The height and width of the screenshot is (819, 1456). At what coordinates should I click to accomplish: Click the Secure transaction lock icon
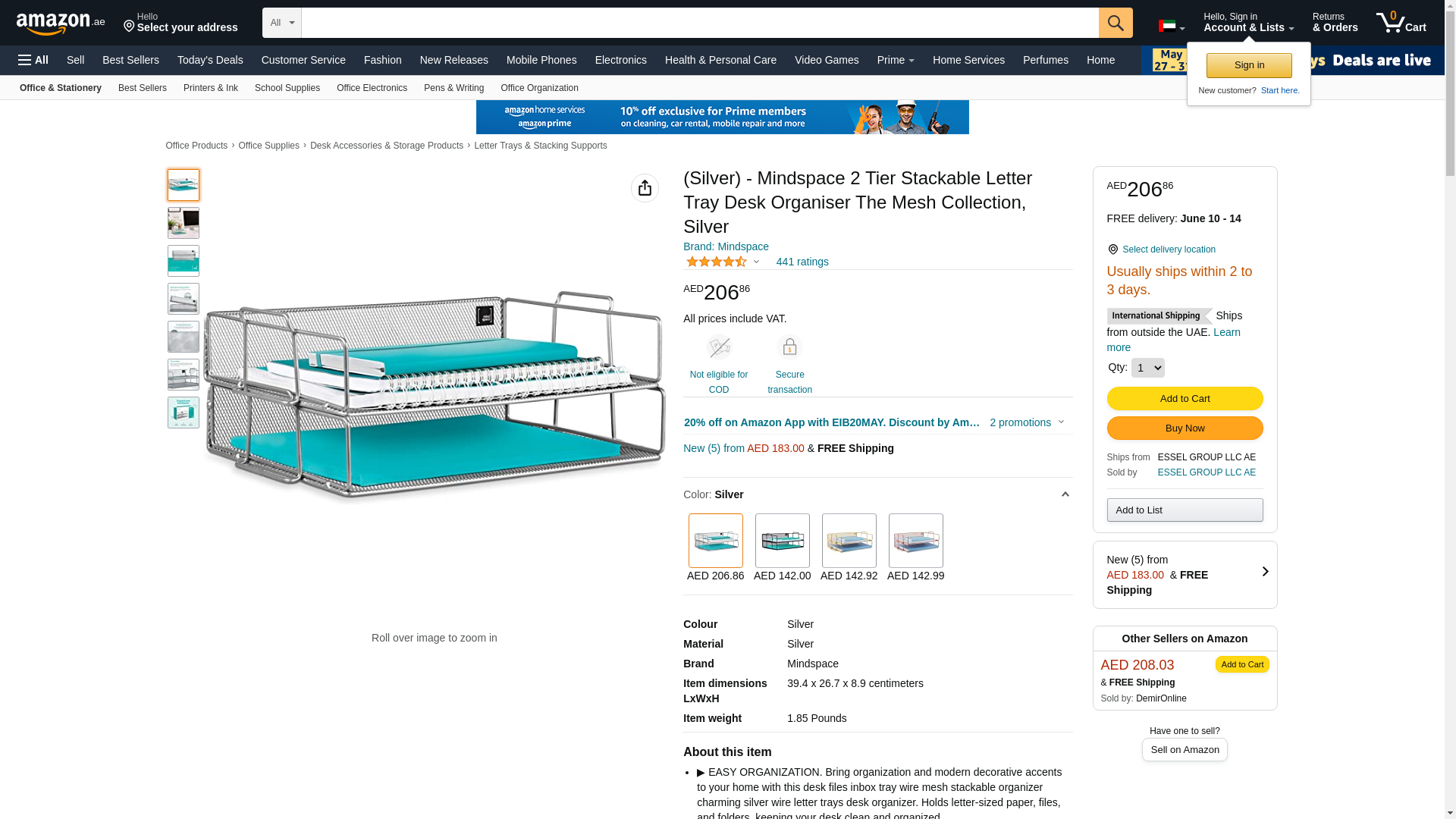pyautogui.click(x=789, y=347)
